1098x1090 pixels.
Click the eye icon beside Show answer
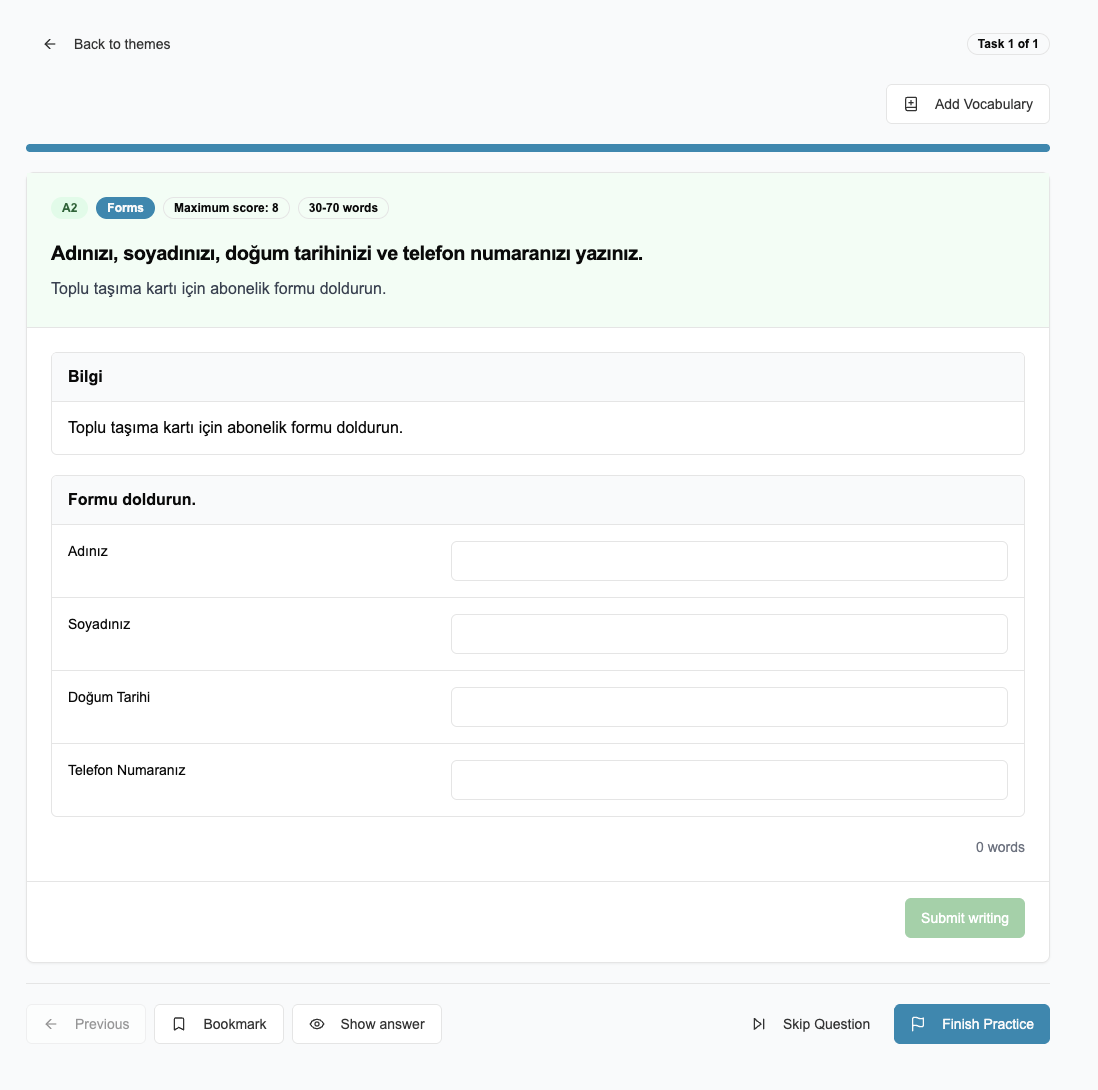pos(317,1024)
